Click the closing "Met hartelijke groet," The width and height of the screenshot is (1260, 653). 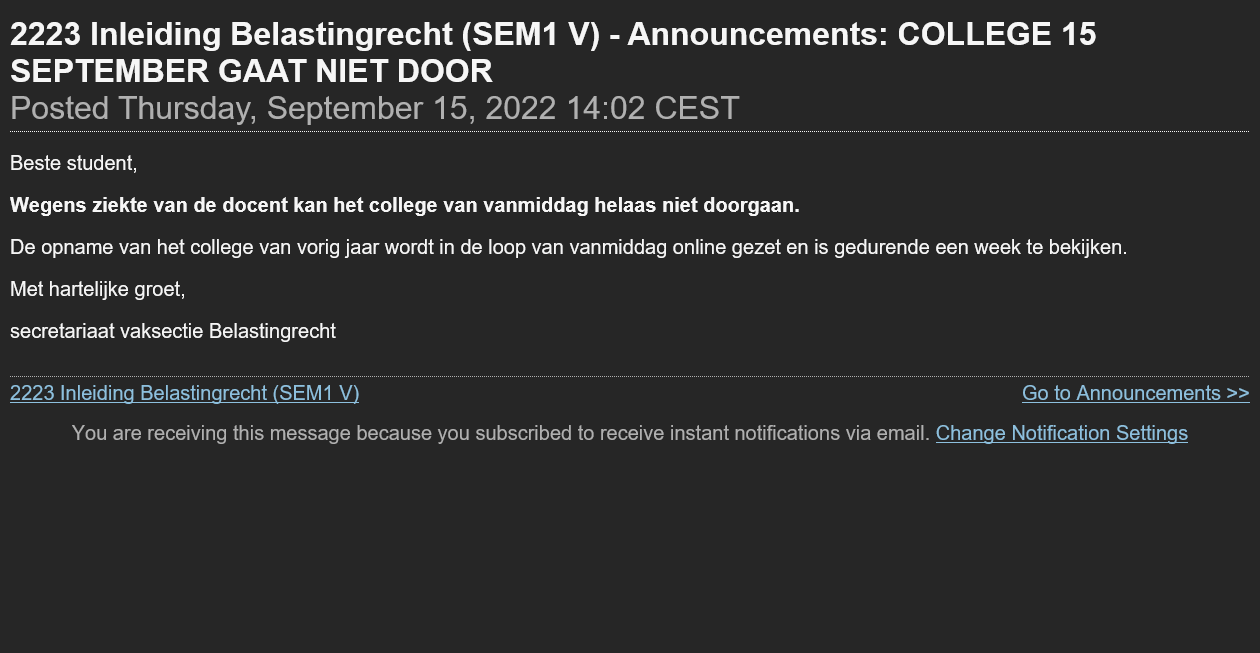pyautogui.click(x=97, y=290)
